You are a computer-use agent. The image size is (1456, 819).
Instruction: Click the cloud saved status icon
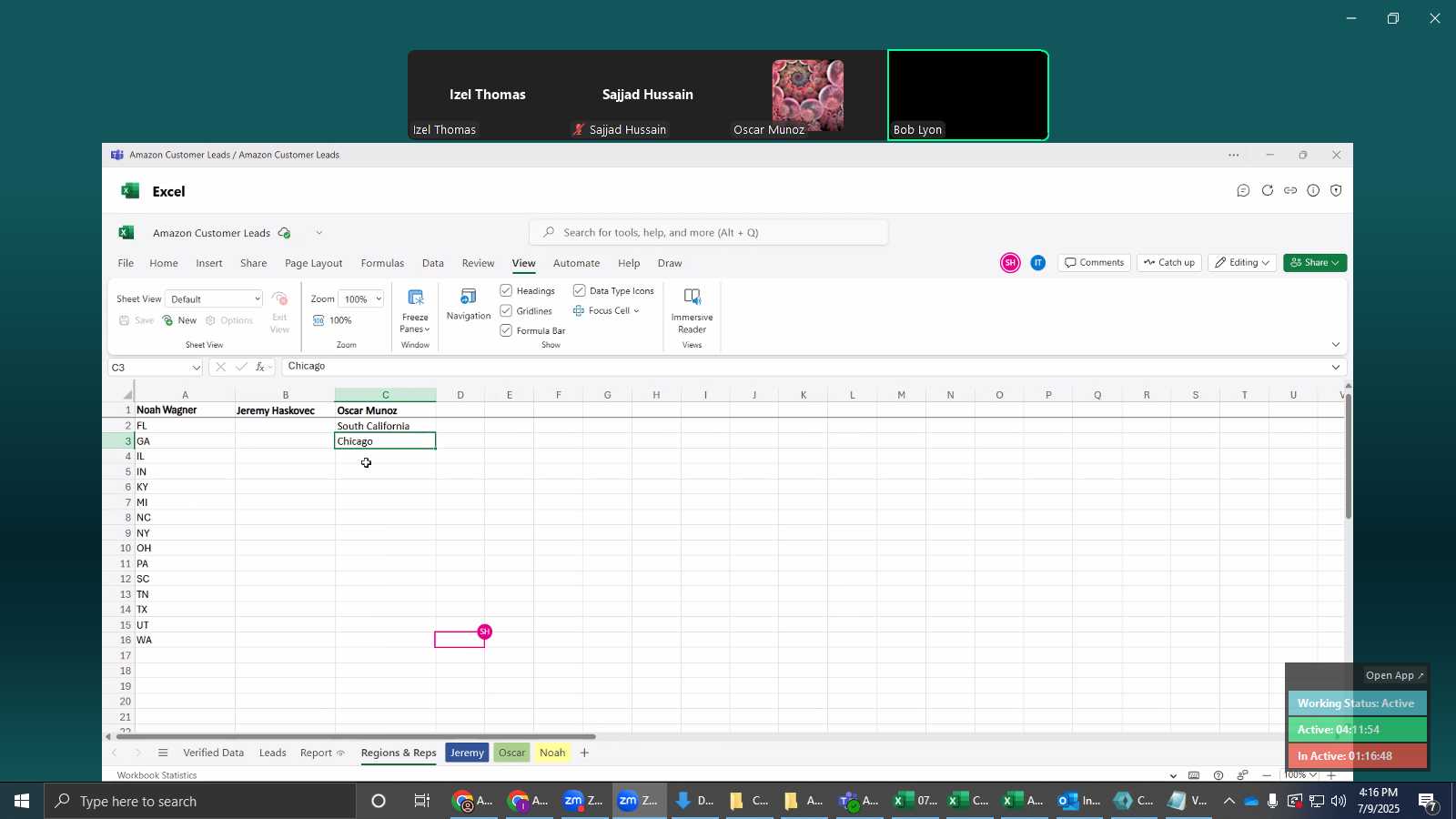coord(285,233)
